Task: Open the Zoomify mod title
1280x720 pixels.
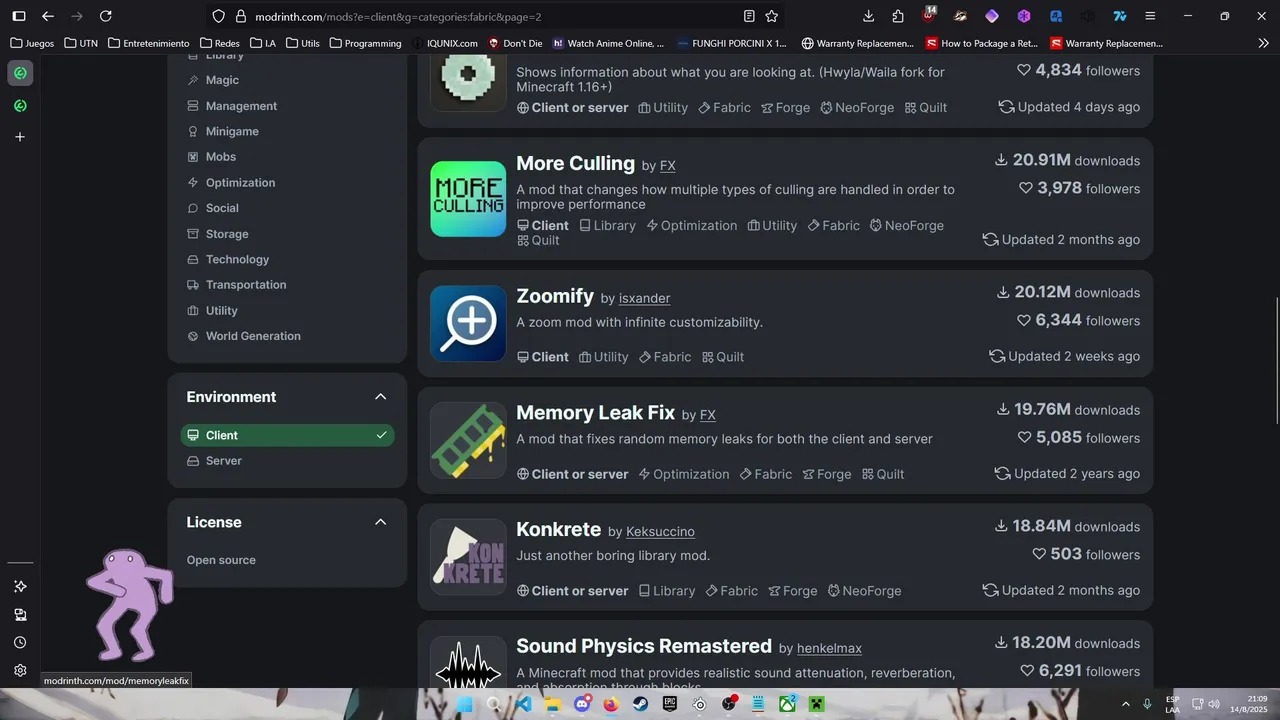Action: point(555,296)
